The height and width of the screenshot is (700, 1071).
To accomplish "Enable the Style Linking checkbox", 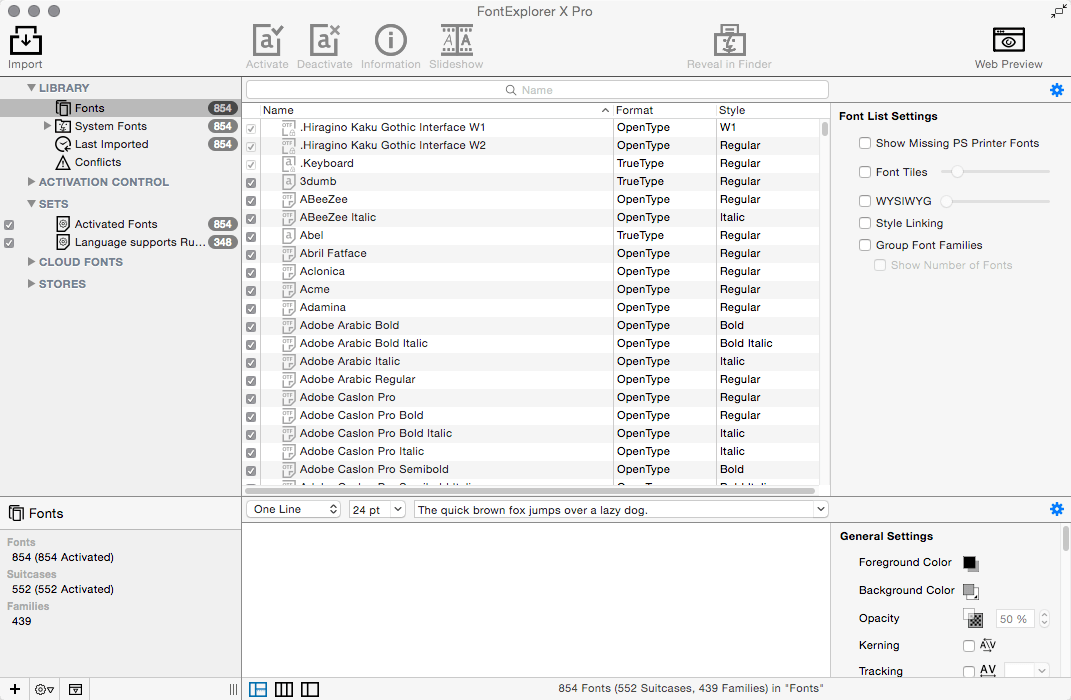I will pos(865,223).
